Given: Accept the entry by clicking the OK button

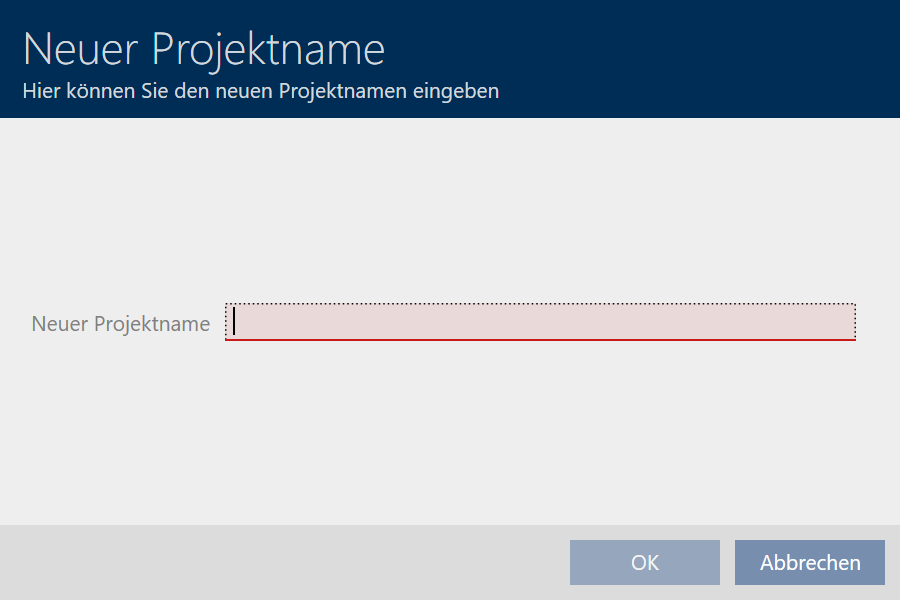Looking at the screenshot, I should (644, 562).
